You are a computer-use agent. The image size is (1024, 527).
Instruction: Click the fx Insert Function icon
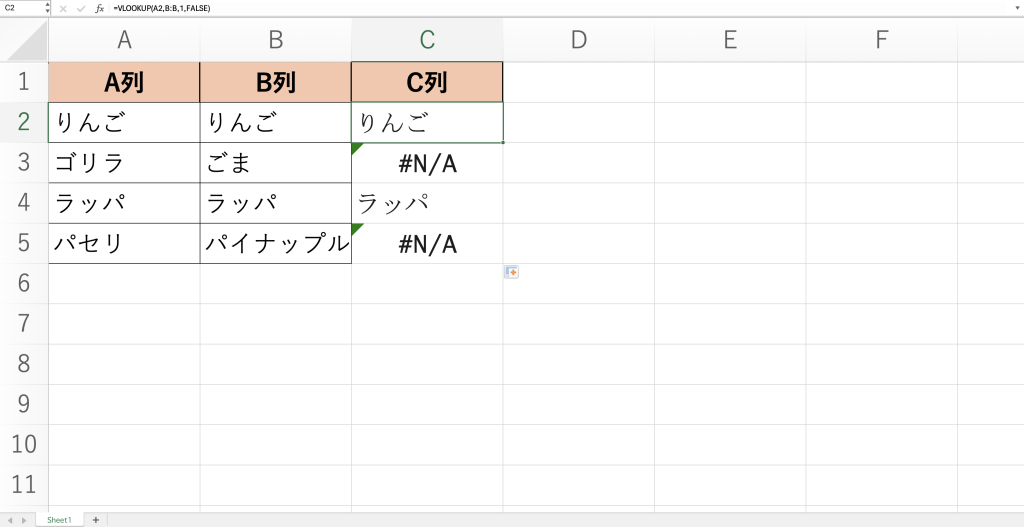[x=99, y=8]
